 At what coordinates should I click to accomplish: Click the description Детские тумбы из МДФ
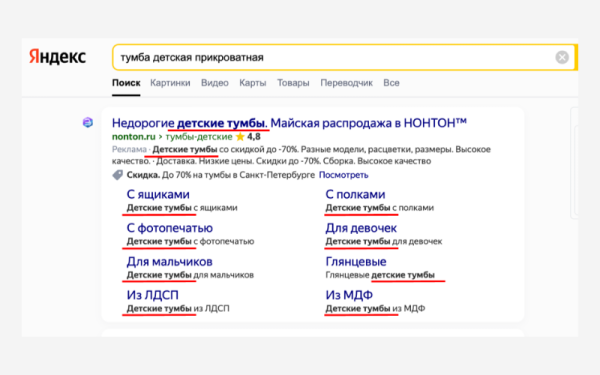[375, 308]
